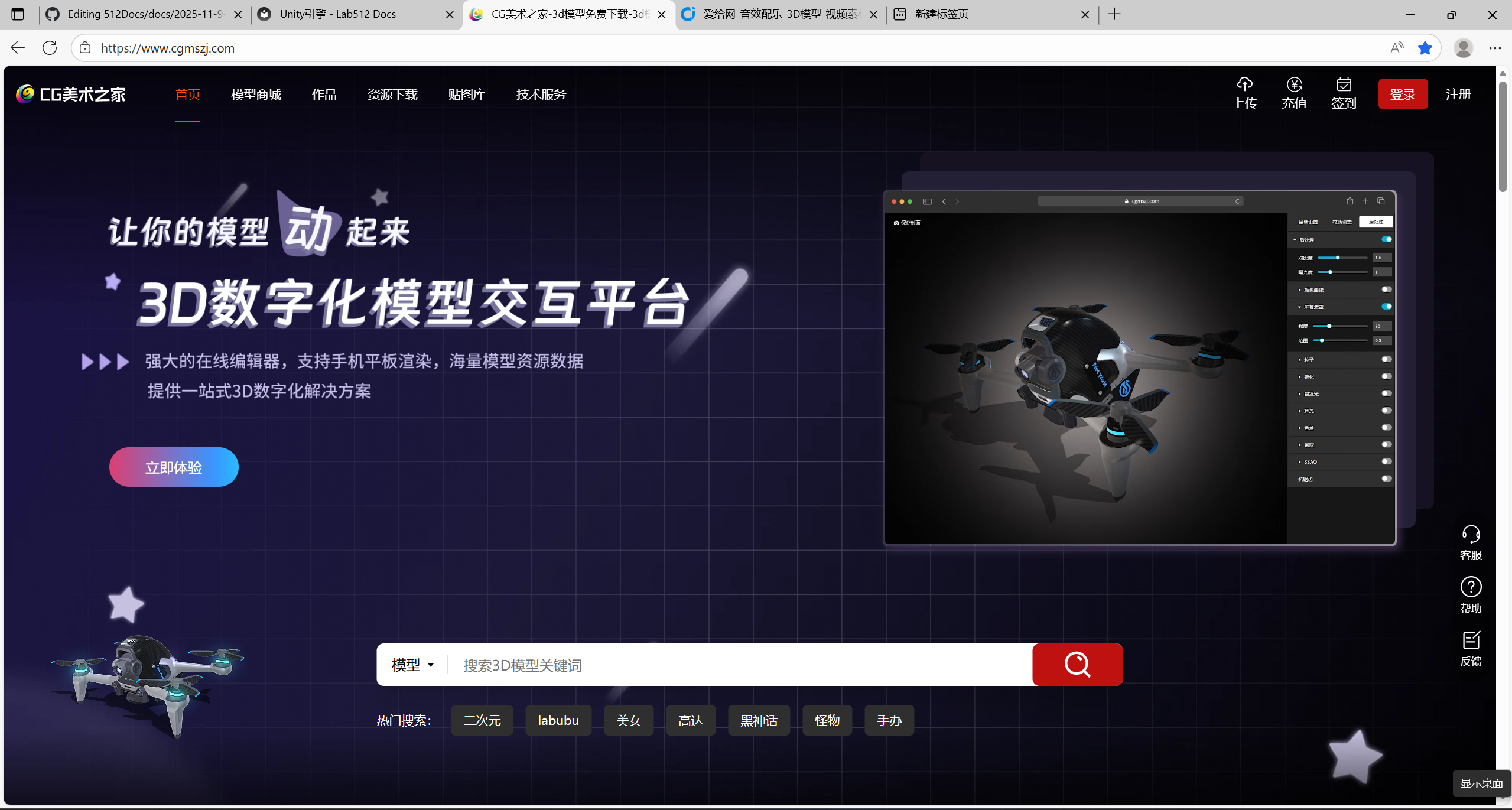Enable the SSAO toggle switch

pyautogui.click(x=1386, y=461)
